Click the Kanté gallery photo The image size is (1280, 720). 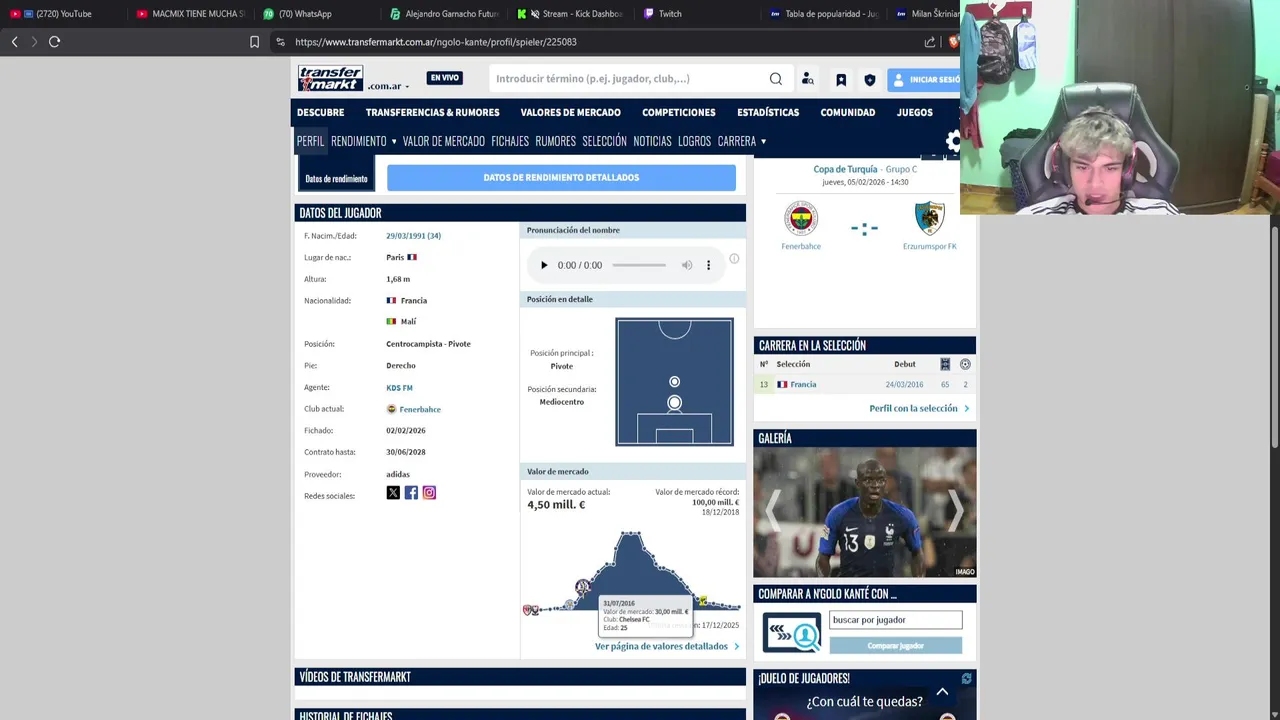(864, 512)
